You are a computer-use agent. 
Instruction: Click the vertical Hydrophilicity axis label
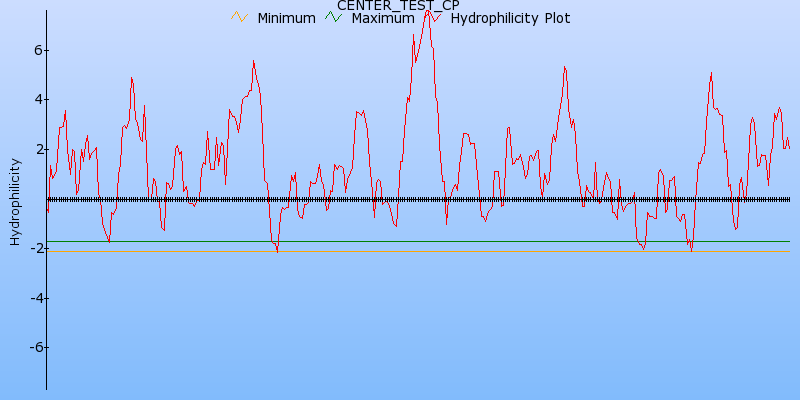(x=15, y=201)
